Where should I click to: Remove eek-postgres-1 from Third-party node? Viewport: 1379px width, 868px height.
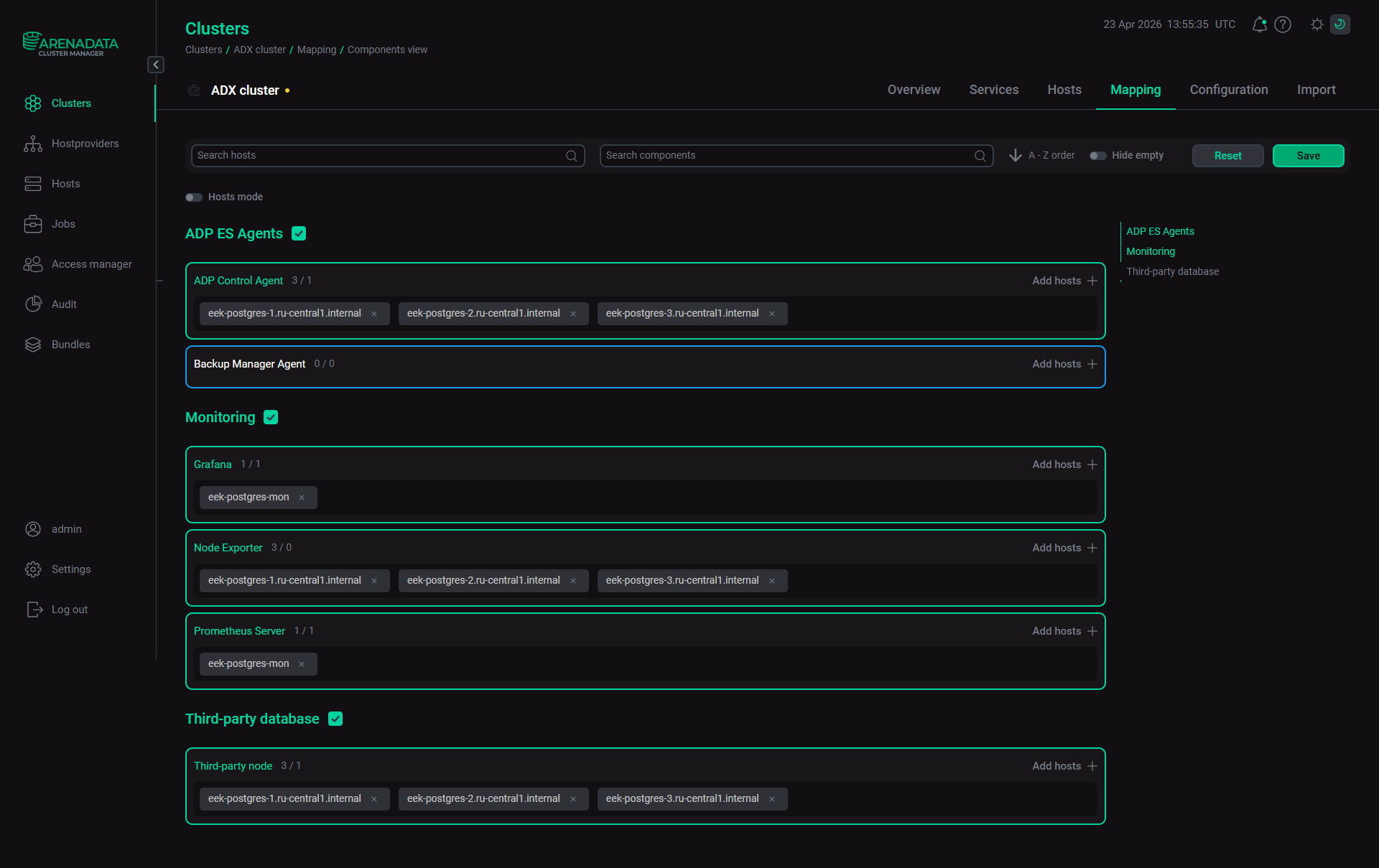[x=374, y=799]
